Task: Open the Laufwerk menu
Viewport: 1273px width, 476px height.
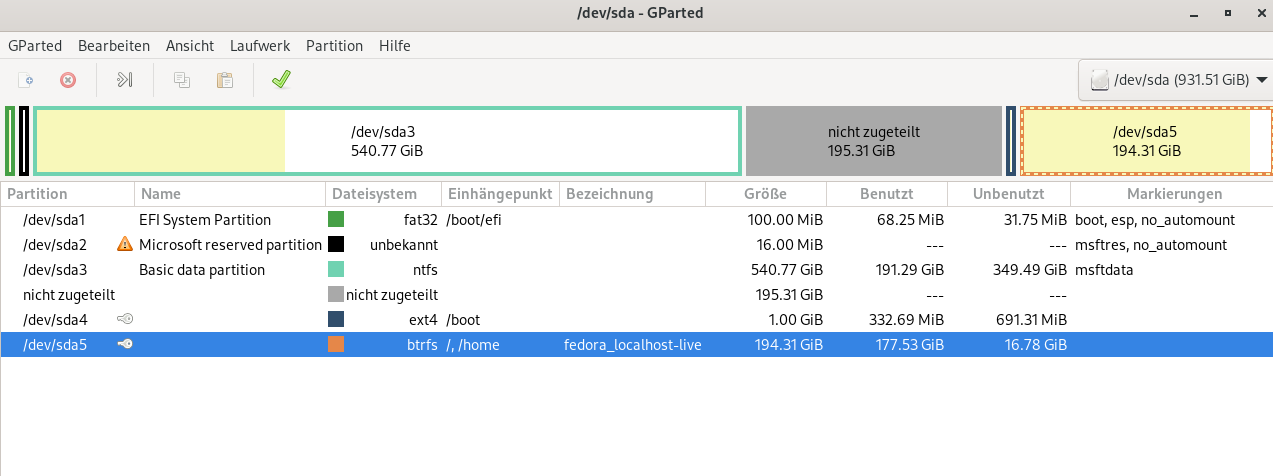Action: tap(259, 46)
